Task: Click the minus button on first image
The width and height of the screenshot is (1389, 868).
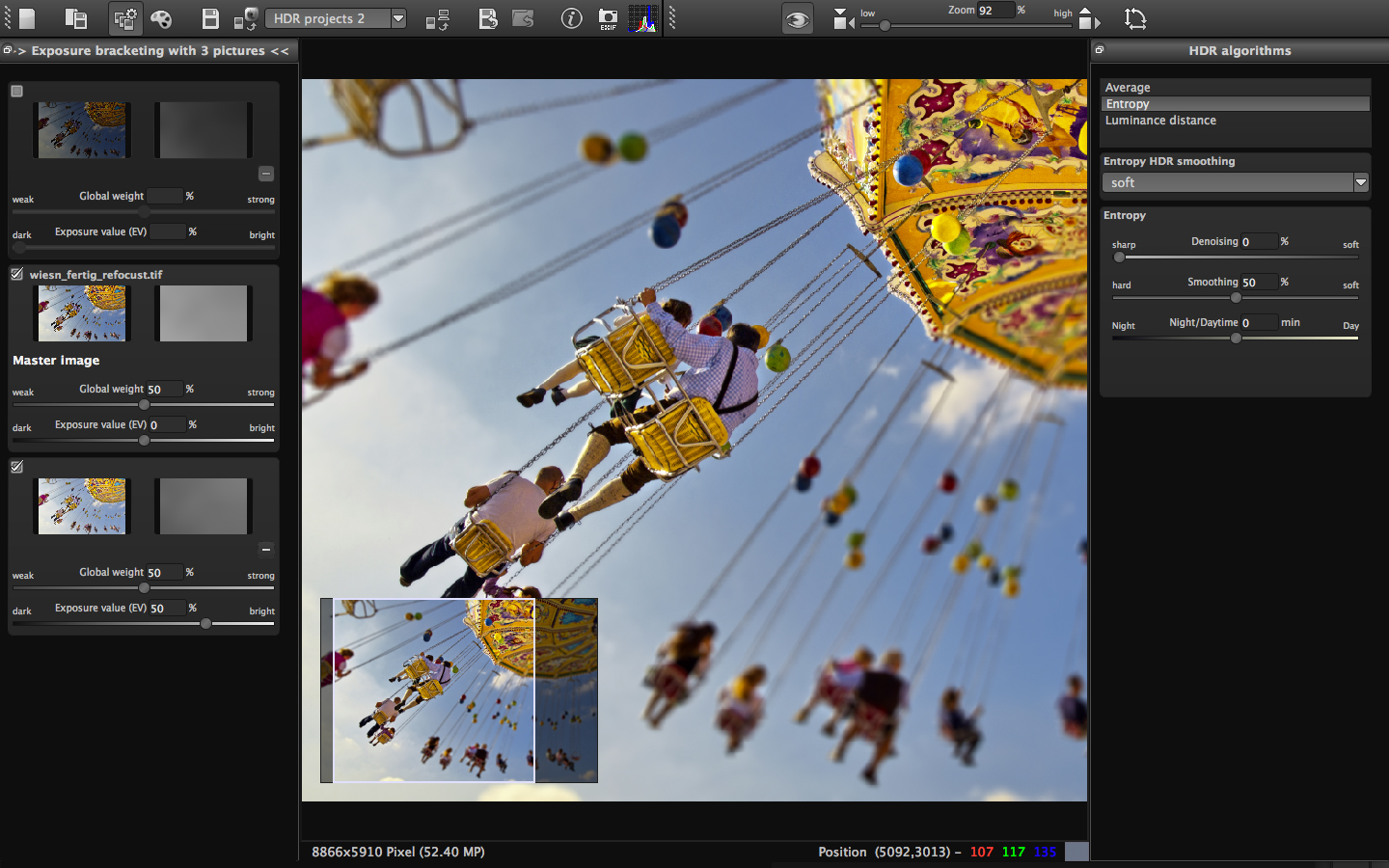Action: coord(266,174)
